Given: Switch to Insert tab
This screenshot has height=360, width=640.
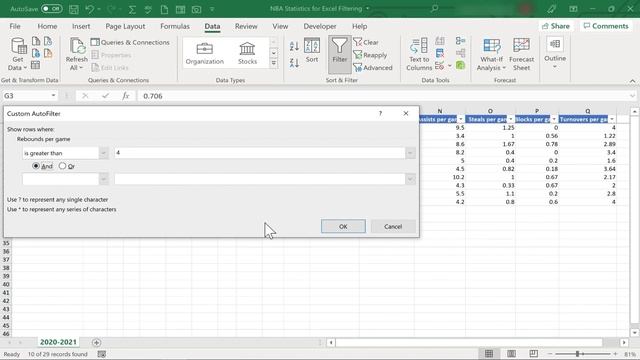Looking at the screenshot, I should (81, 26).
